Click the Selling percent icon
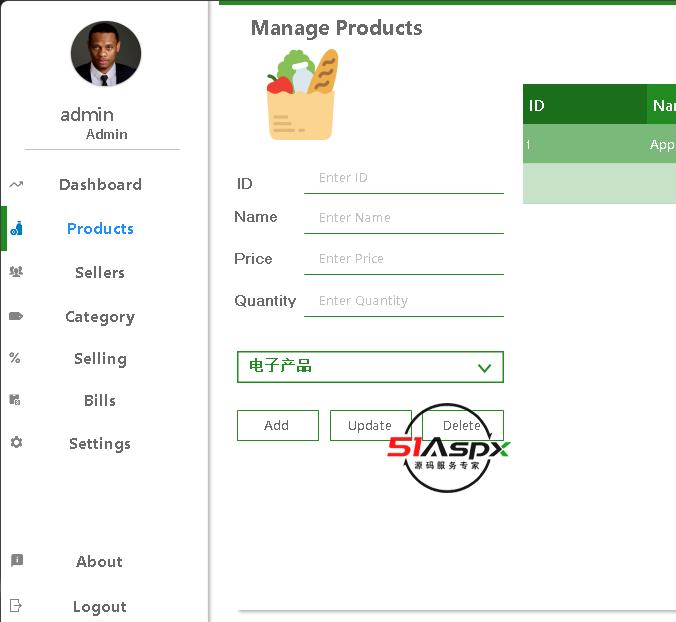The height and width of the screenshot is (622, 676). point(15,358)
